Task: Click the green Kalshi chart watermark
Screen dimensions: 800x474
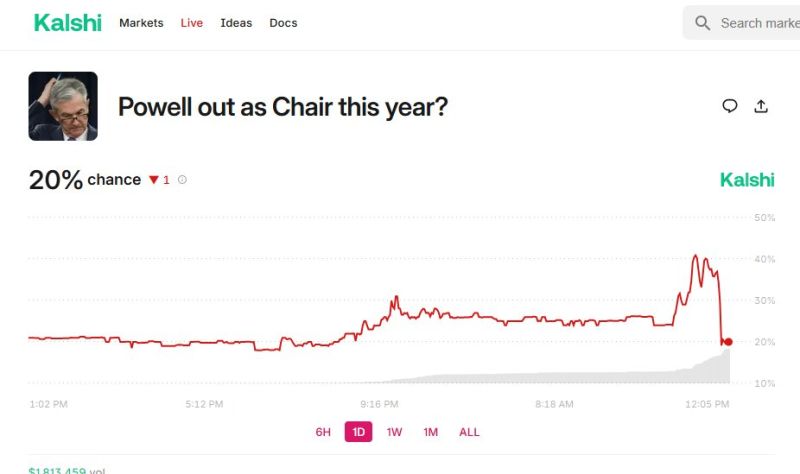Action: 747,180
